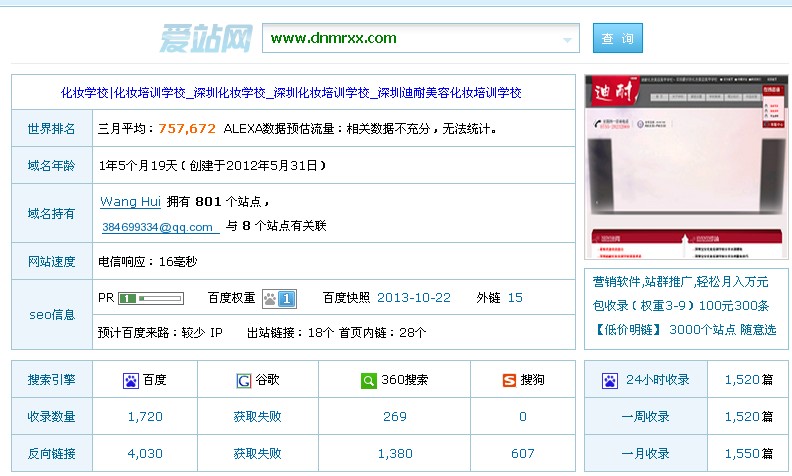Open the Baidu 收录数量 value 1,720

[x=145, y=416]
